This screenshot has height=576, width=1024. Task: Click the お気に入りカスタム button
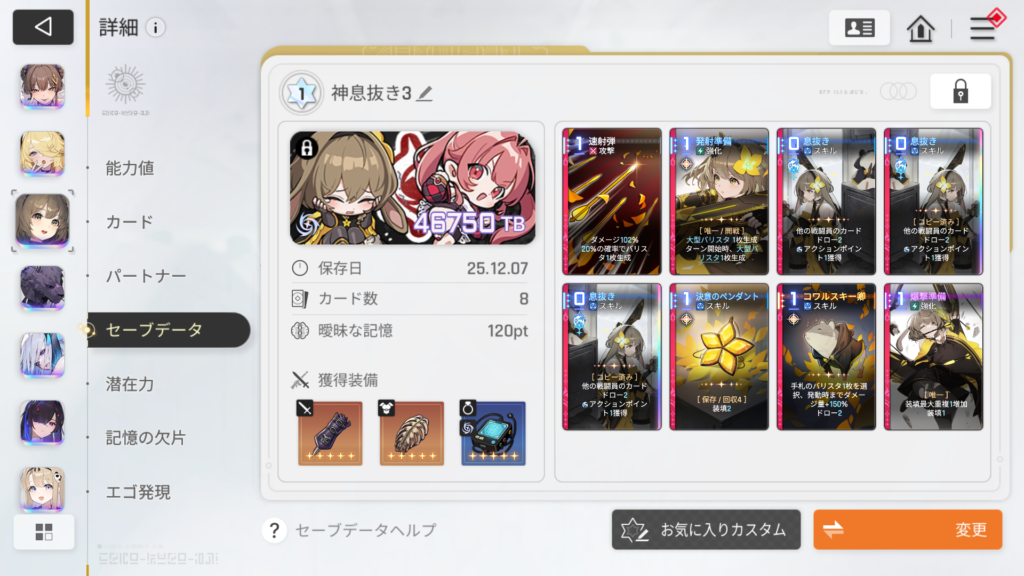coord(706,530)
